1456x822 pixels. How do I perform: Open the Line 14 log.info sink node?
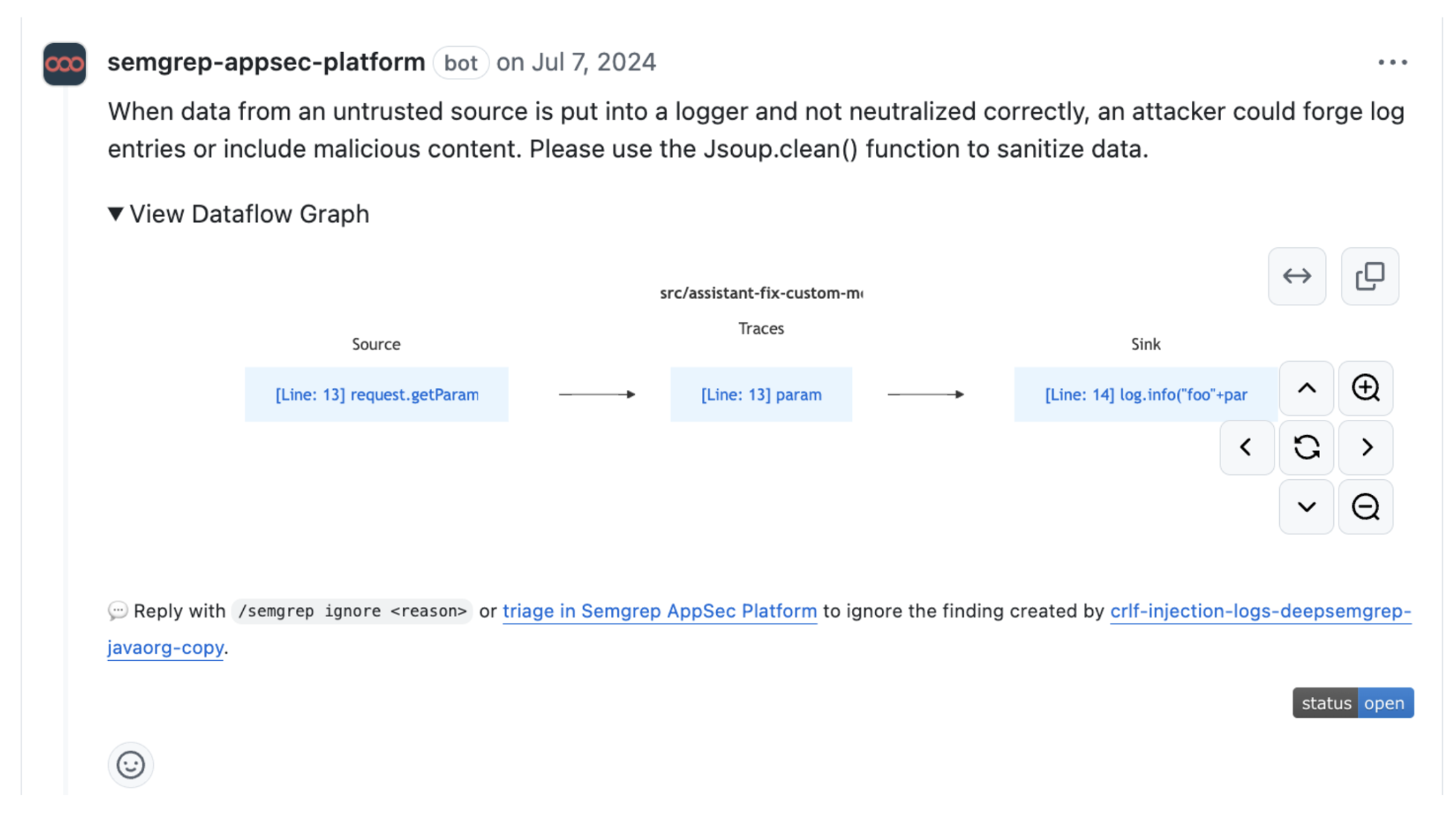(x=1145, y=395)
